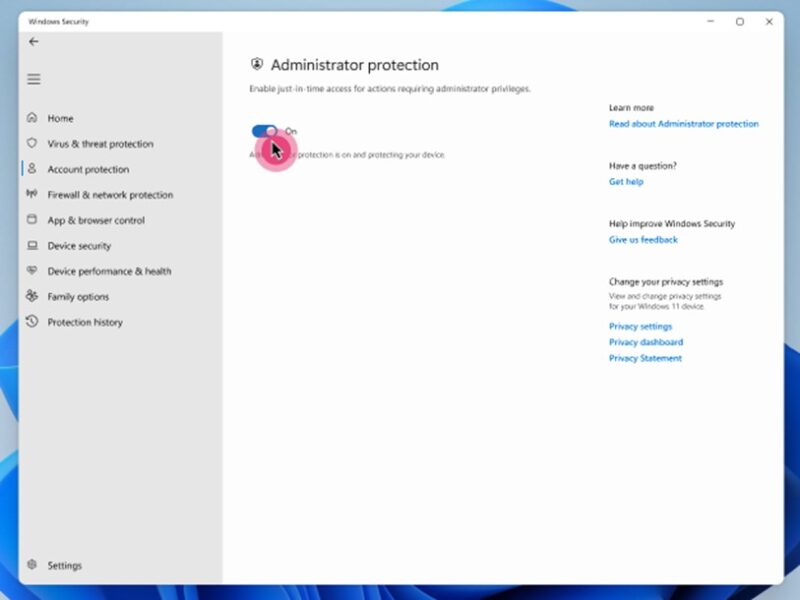Navigate to Home in the sidebar
800x600 pixels.
[59, 118]
